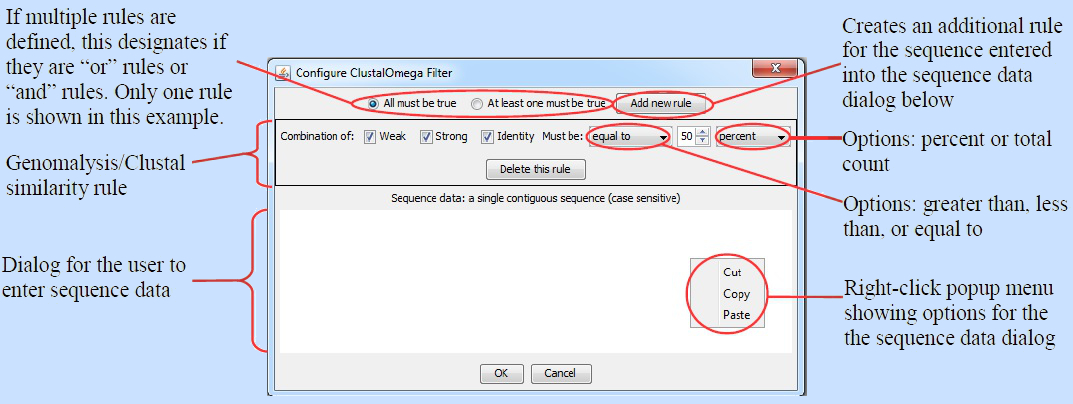Click the Delete this rule button

pos(536,168)
